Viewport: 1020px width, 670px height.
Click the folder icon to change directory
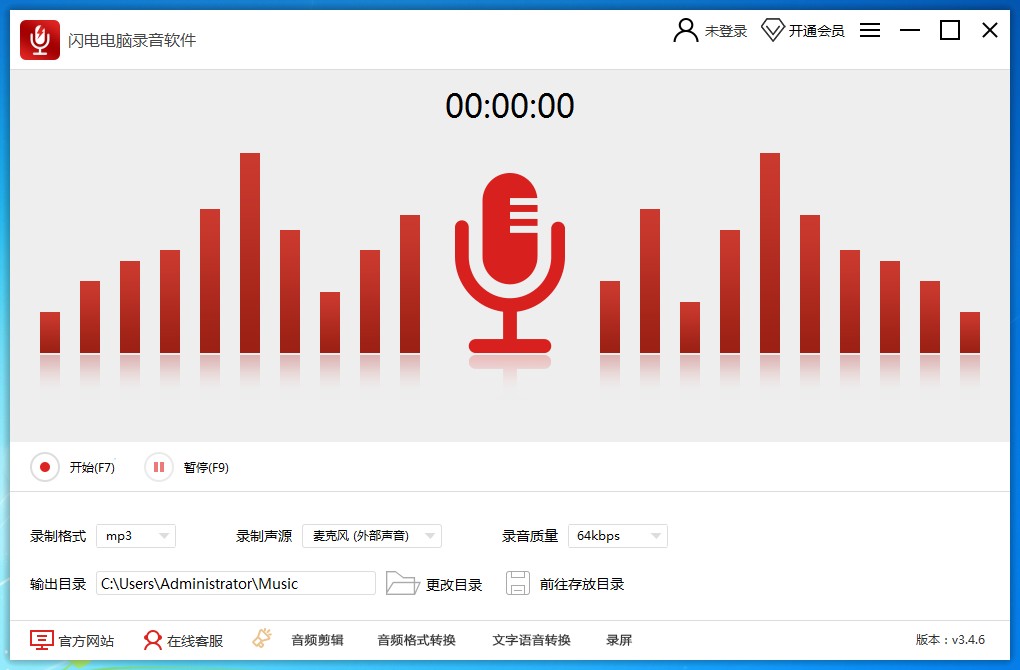(402, 584)
